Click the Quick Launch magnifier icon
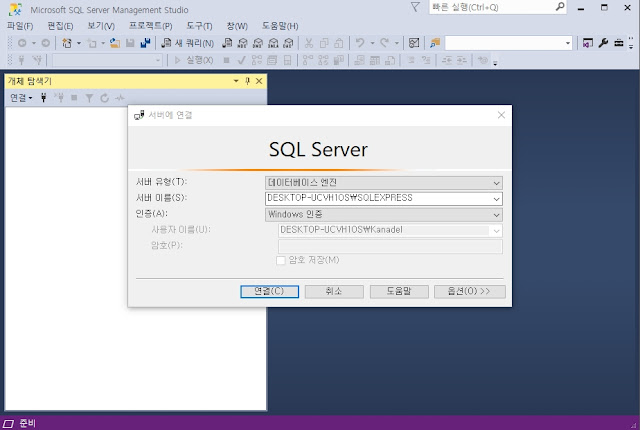640x430 pixels. pyautogui.click(x=560, y=7)
